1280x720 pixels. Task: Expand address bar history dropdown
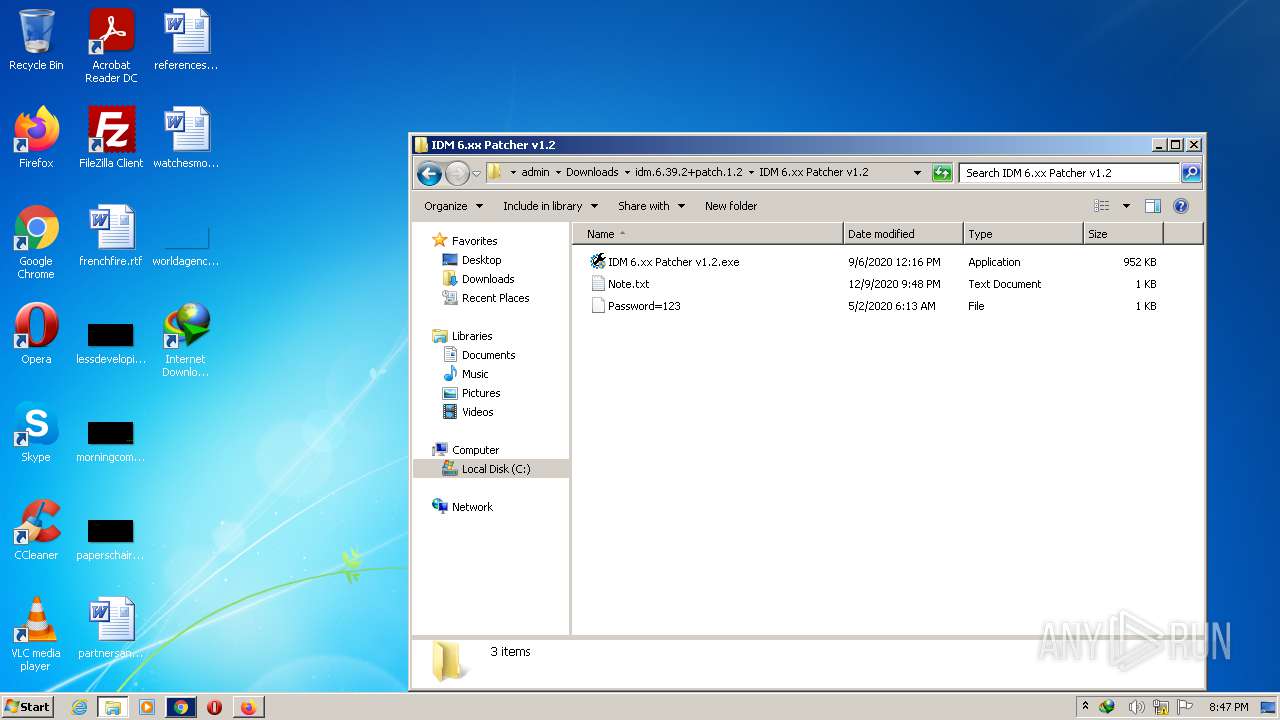pyautogui.click(x=917, y=173)
